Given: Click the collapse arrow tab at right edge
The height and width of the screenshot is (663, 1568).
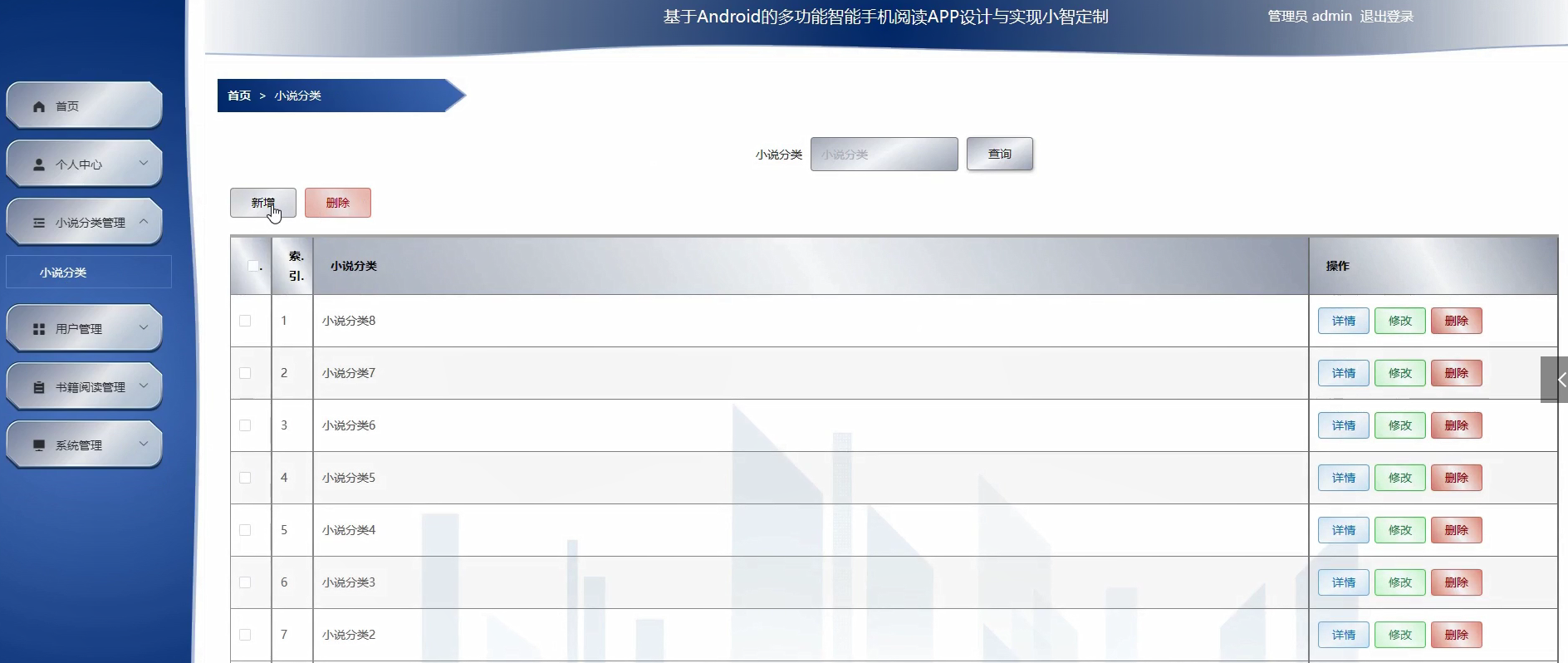Looking at the screenshot, I should click(1556, 380).
